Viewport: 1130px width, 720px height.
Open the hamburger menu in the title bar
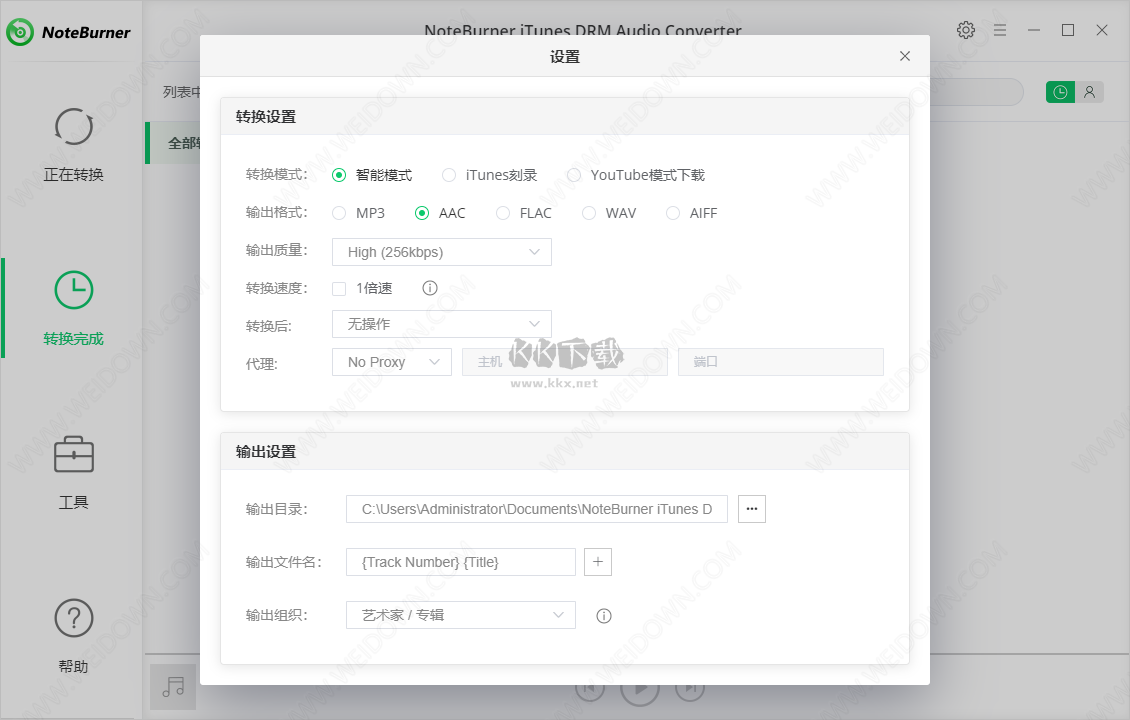tap(999, 30)
